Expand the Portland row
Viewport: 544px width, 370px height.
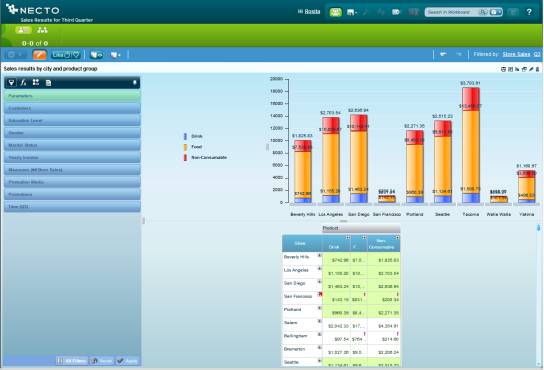320,308
